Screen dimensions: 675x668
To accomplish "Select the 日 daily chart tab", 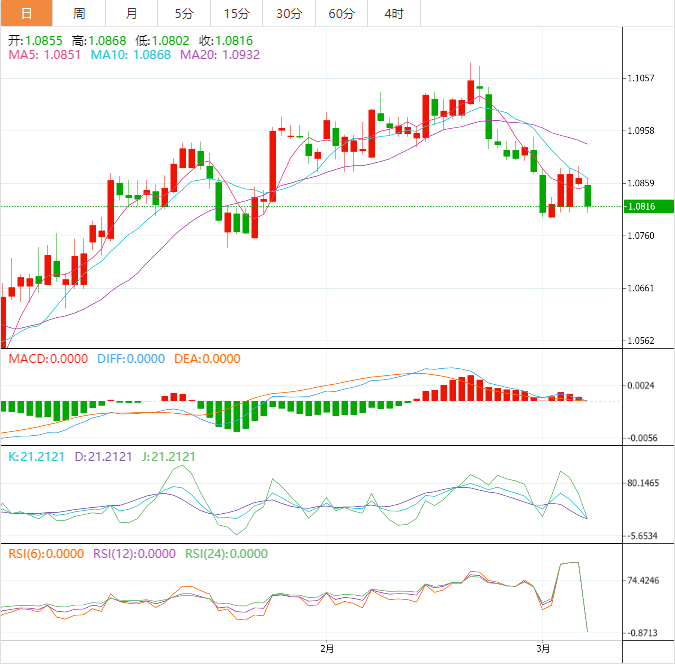I will [26, 13].
